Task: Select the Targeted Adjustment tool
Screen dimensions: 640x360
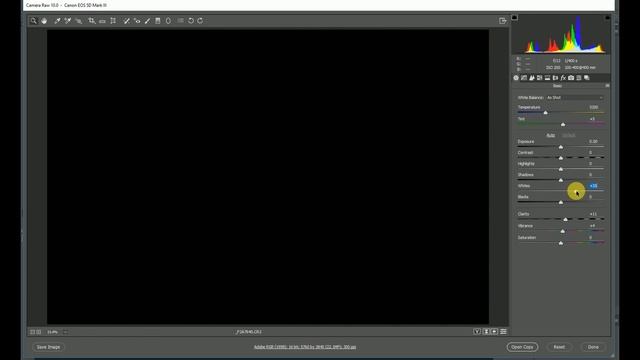Action: (78, 21)
